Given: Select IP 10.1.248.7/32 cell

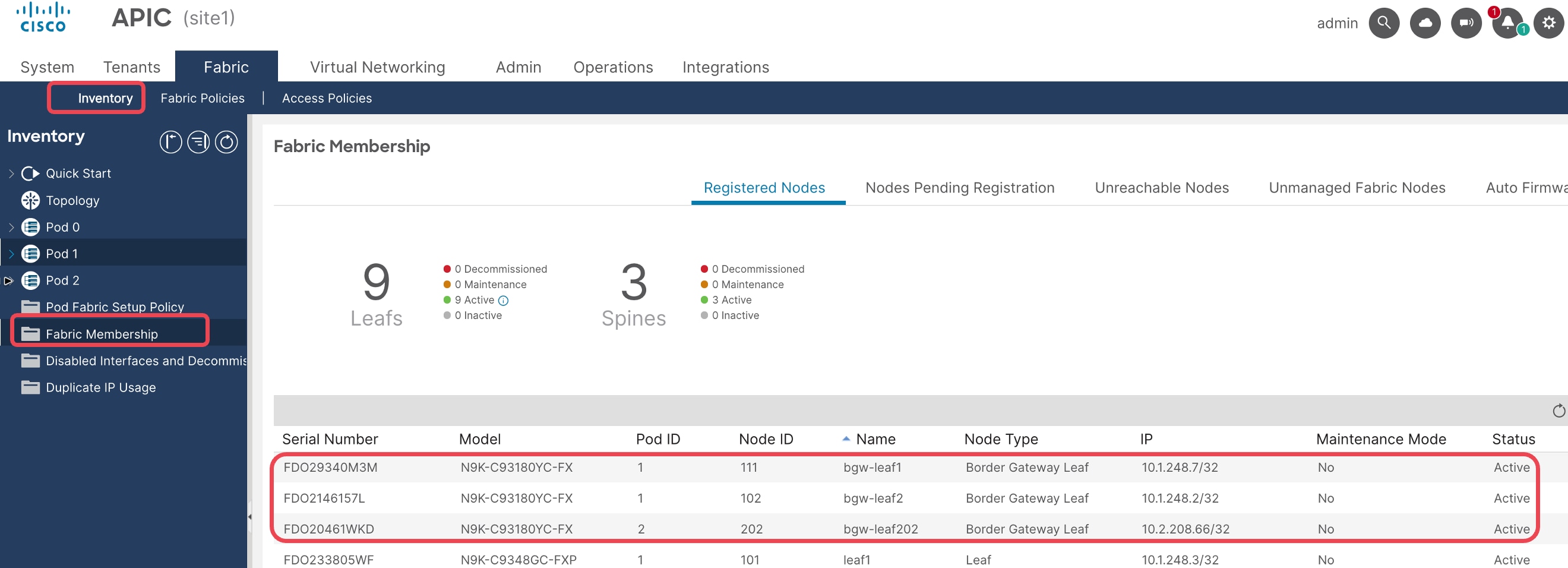Looking at the screenshot, I should [1180, 467].
